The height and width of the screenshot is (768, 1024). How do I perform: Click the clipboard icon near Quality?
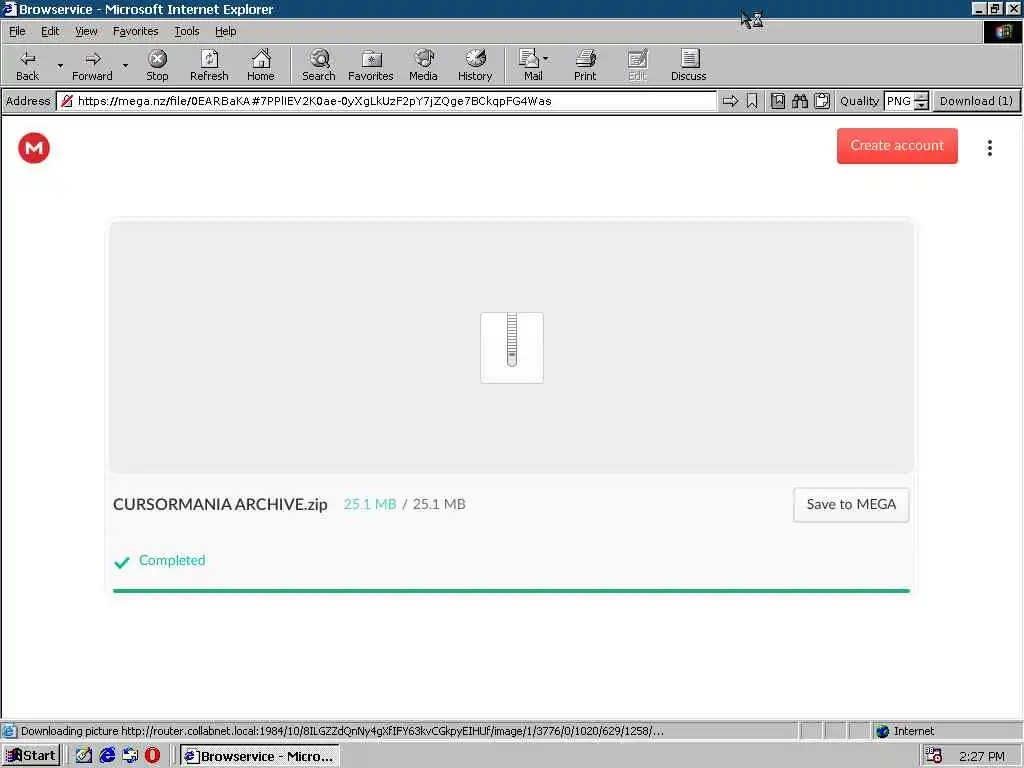point(822,101)
